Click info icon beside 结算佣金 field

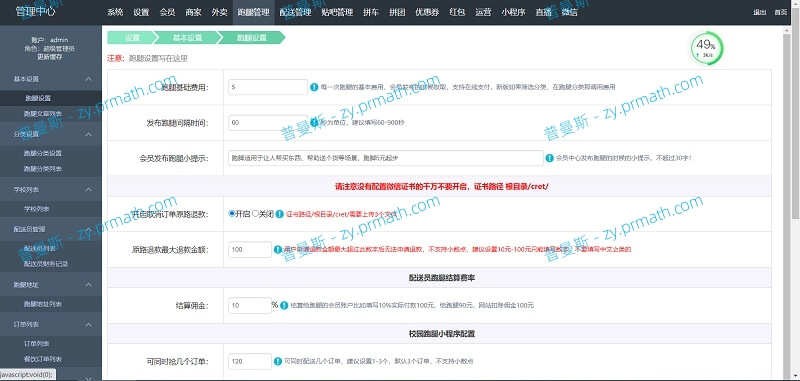tap(284, 306)
